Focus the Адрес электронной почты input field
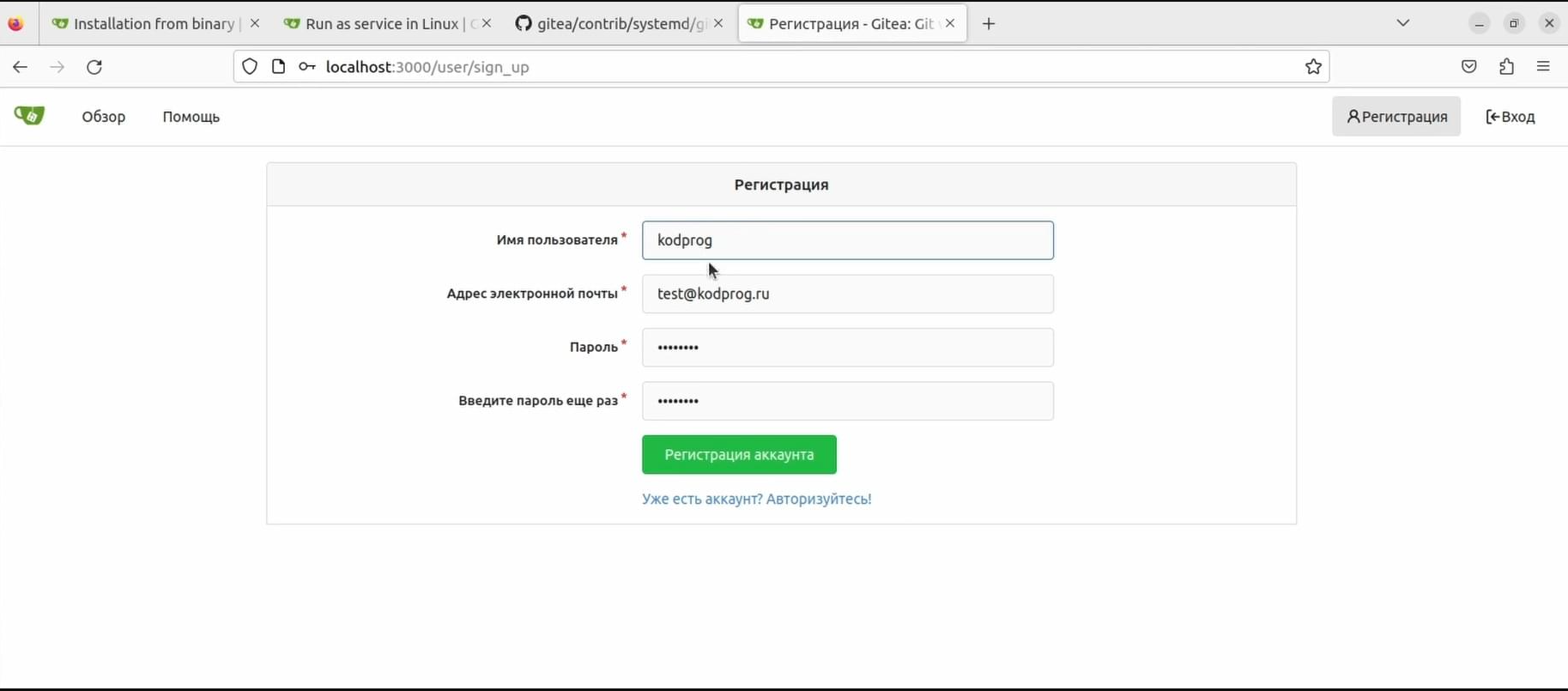 (x=847, y=294)
